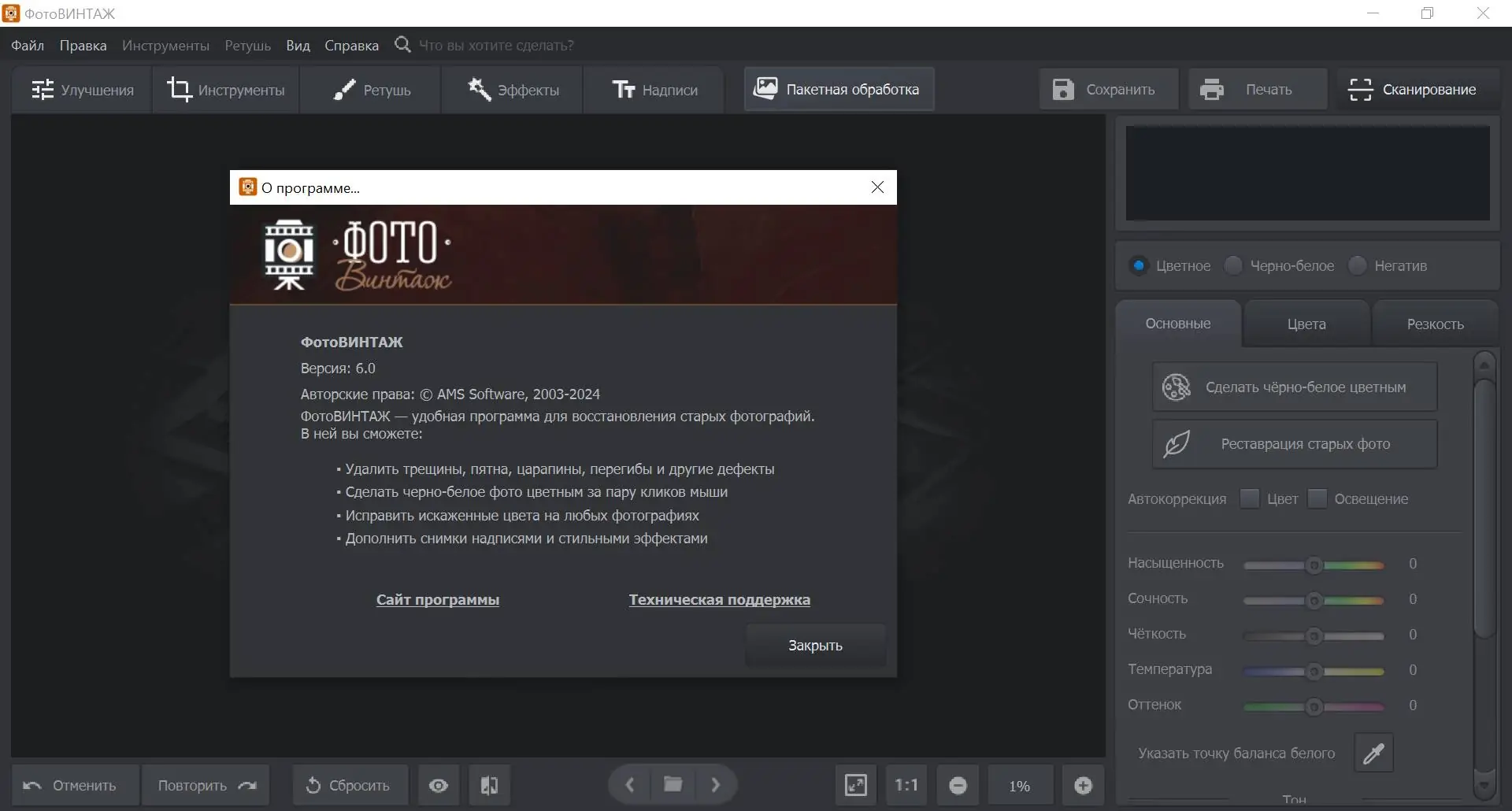Click the ФотоВИНТАЖ logo in About dialog
Viewport: 1512px width, 811px height.
(x=358, y=255)
